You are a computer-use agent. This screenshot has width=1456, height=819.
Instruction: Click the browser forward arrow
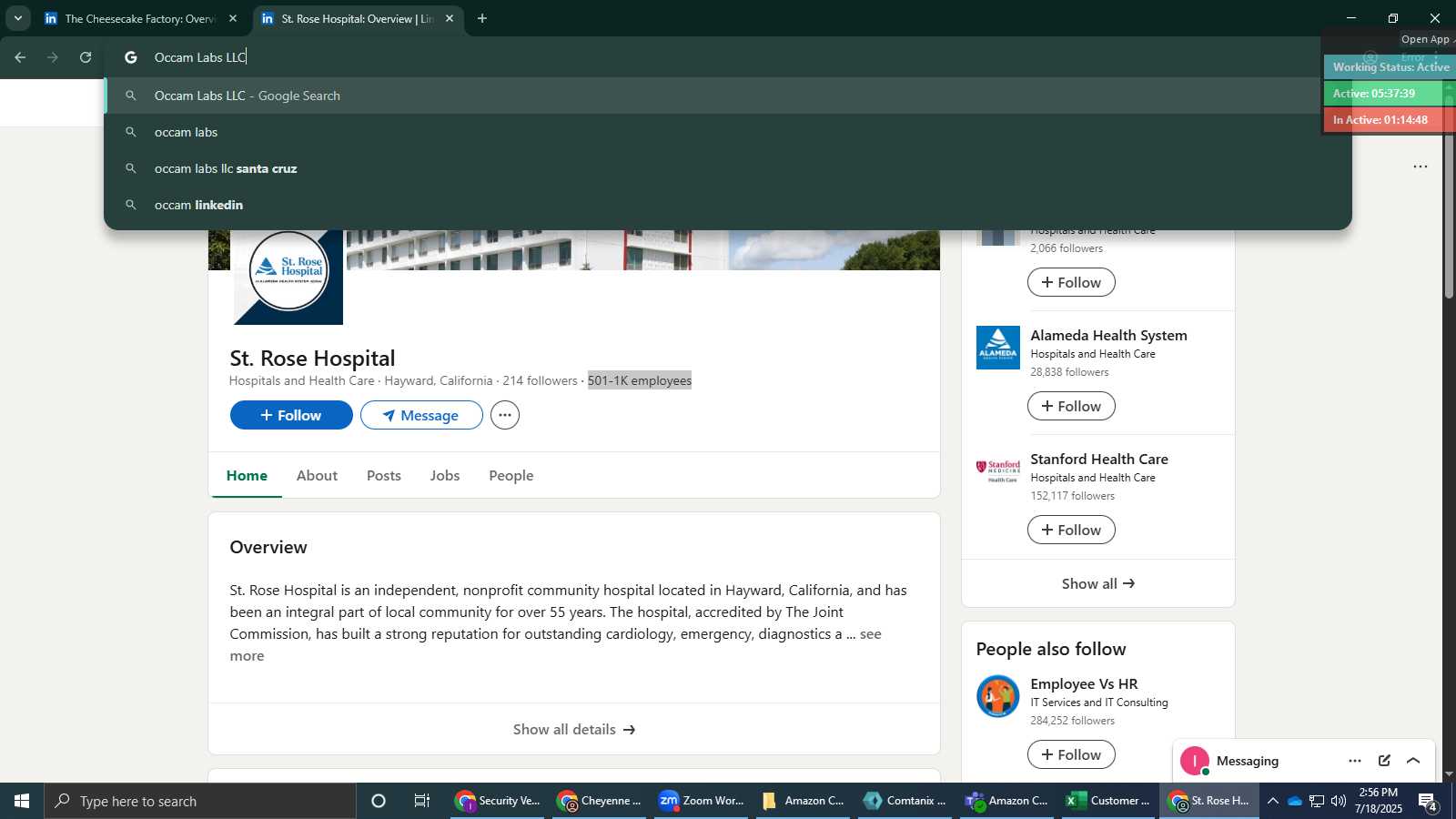53,57
